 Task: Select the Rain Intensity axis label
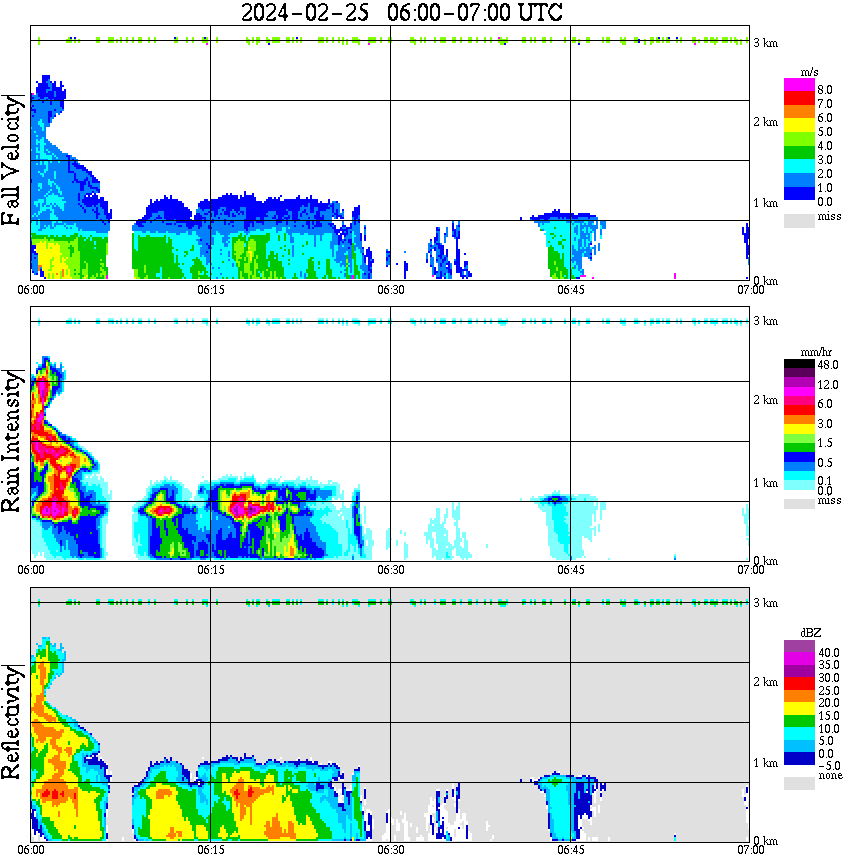pos(12,441)
